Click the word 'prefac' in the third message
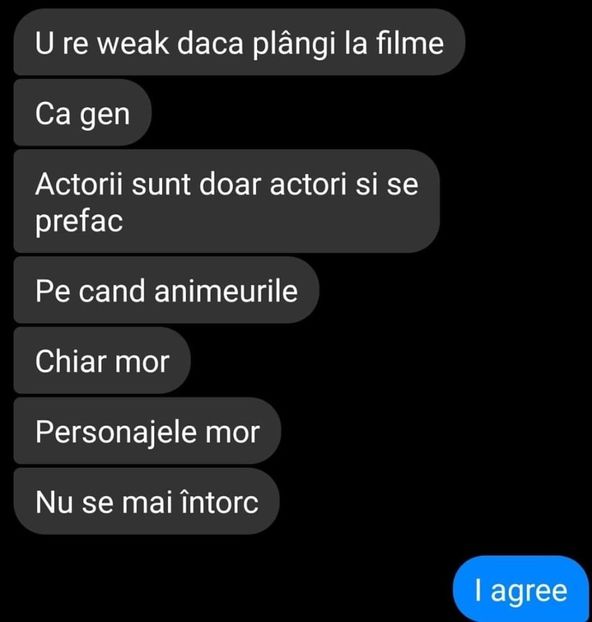Screen dimensions: 592x622 tap(79, 221)
